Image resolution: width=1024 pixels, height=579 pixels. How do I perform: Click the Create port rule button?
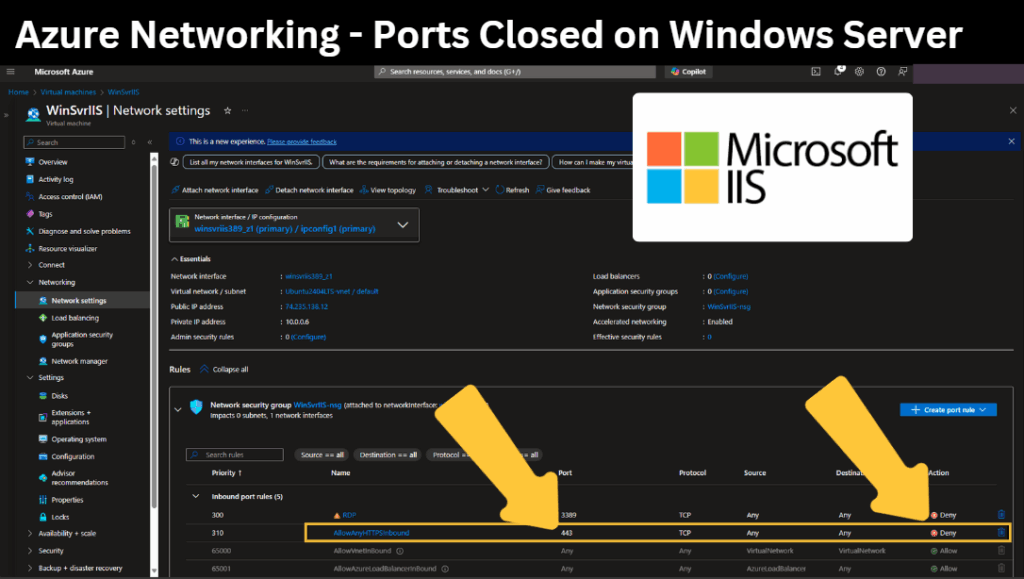tap(948, 410)
